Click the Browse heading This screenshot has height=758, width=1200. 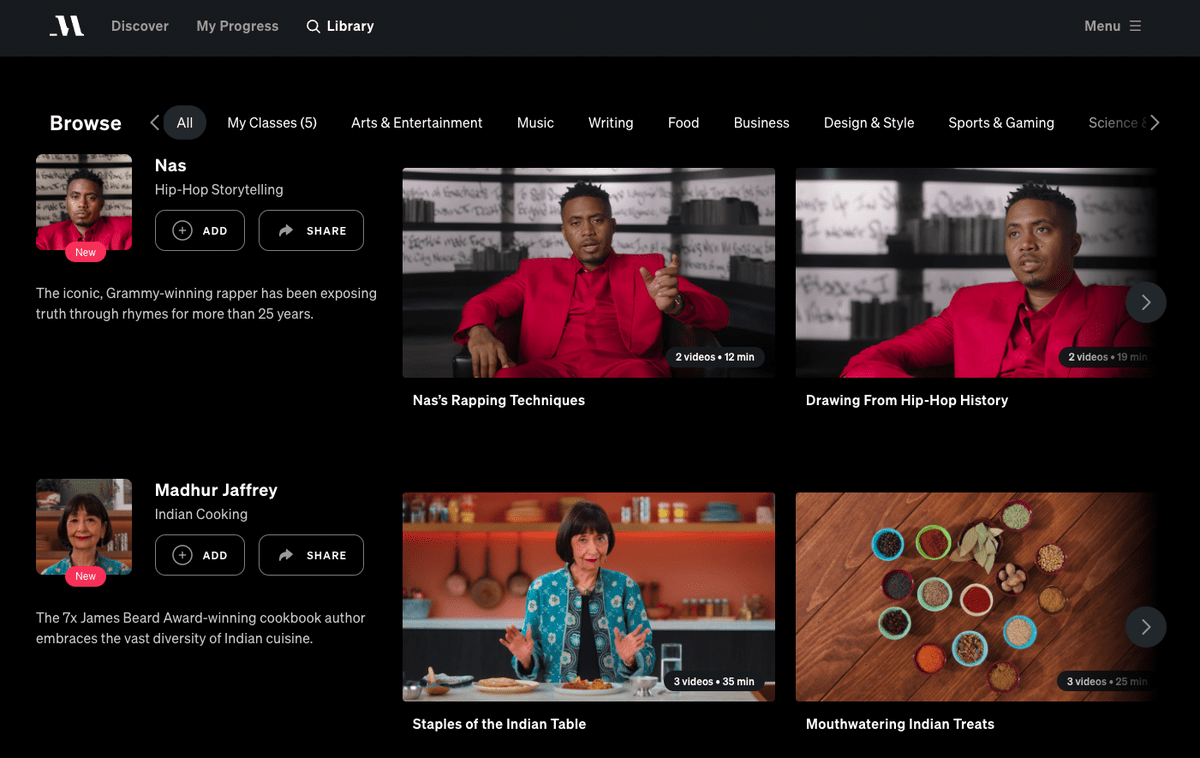(x=86, y=123)
